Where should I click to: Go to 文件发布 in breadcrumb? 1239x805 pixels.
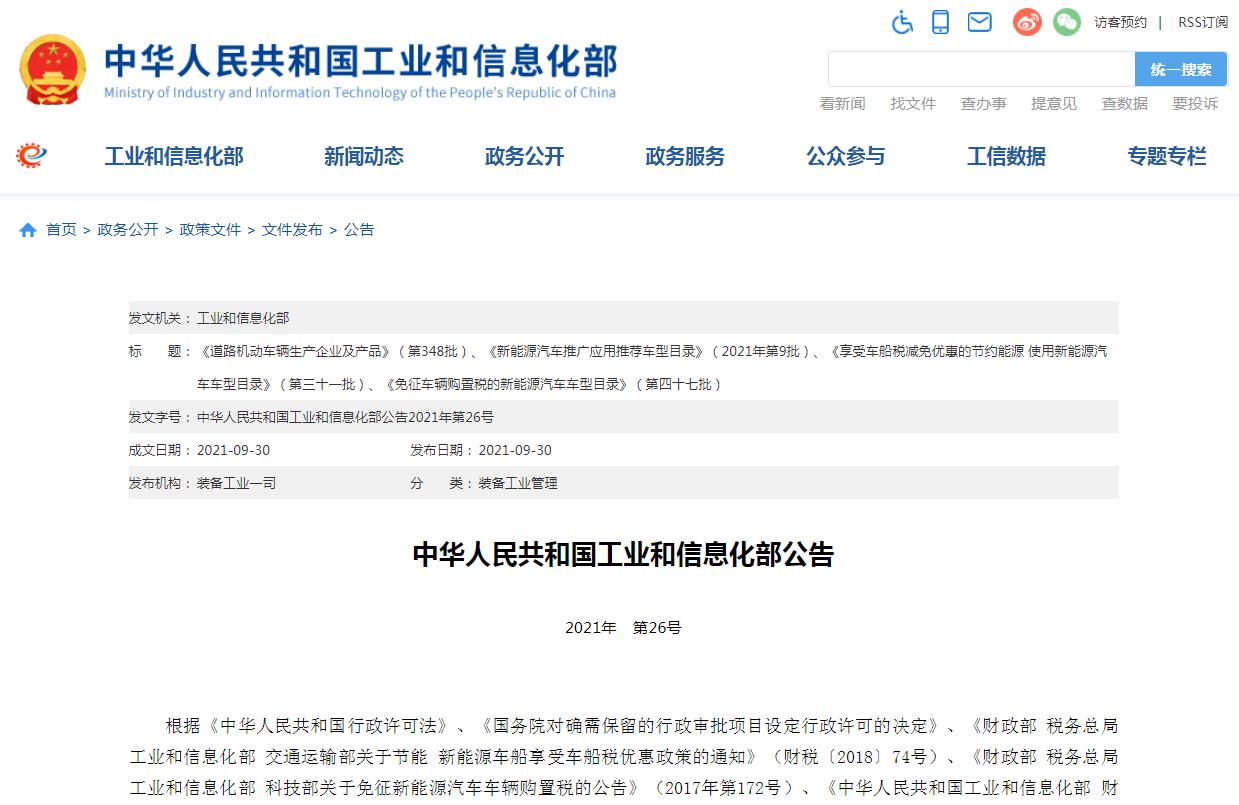[x=292, y=230]
